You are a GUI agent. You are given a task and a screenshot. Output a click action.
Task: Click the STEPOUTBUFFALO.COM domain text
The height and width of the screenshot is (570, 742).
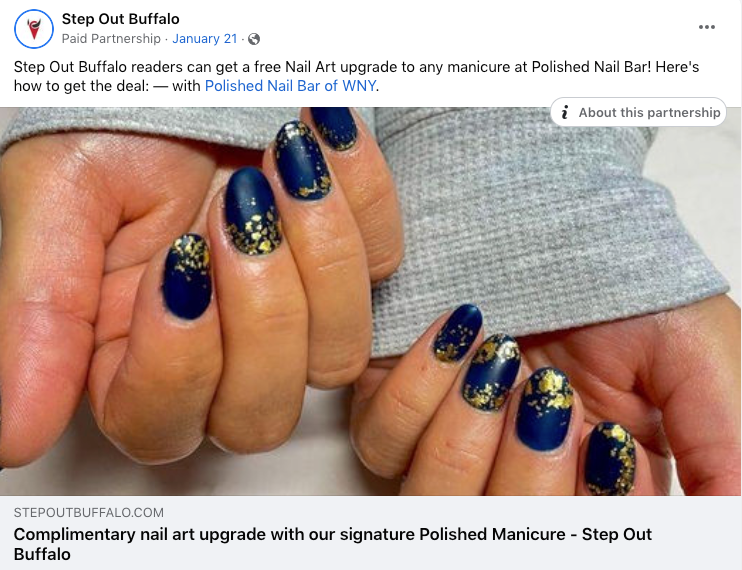[88, 512]
